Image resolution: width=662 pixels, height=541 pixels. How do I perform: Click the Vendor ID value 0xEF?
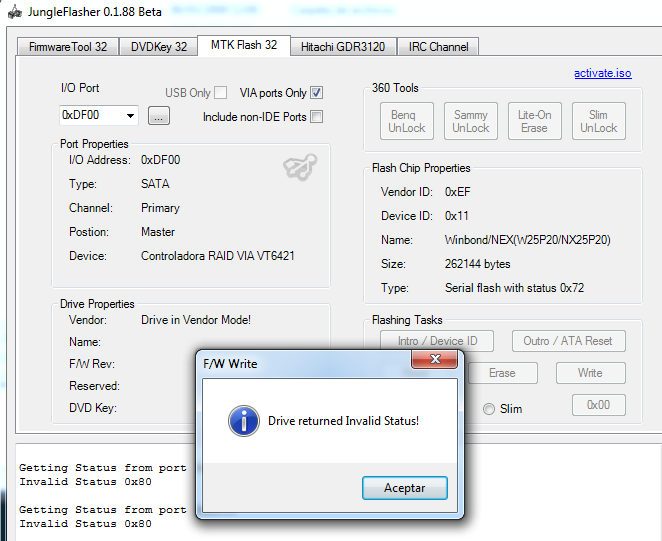(x=457, y=192)
